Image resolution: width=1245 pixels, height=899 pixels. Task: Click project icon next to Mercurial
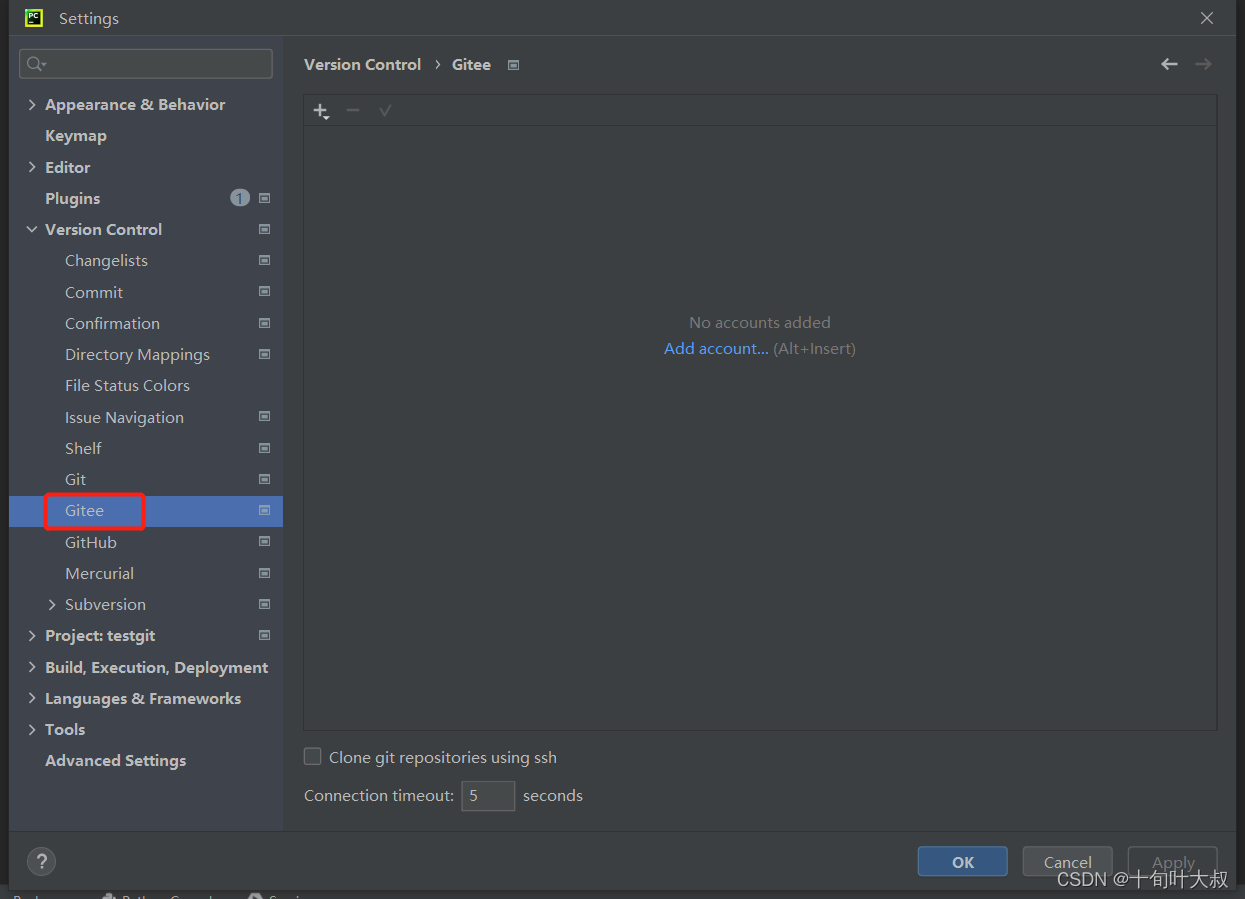tap(265, 573)
